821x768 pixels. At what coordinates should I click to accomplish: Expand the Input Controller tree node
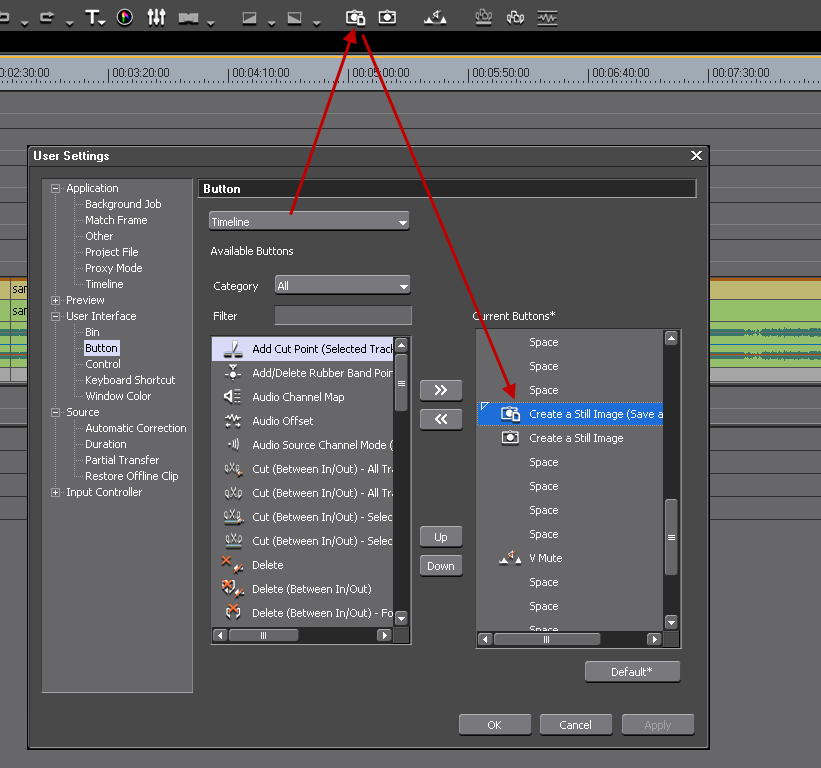point(56,492)
